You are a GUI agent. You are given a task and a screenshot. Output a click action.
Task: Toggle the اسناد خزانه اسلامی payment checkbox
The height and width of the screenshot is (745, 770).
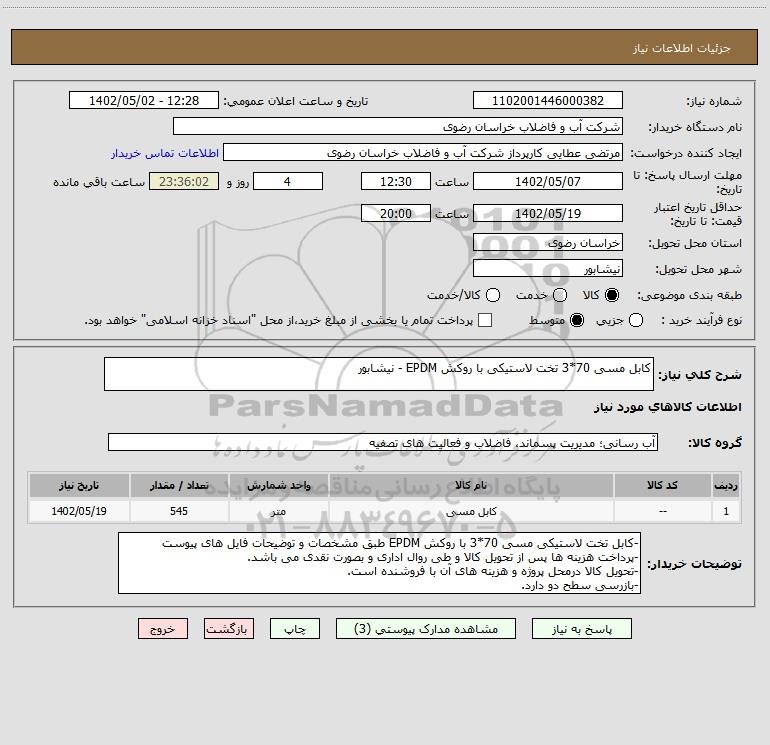(485, 320)
